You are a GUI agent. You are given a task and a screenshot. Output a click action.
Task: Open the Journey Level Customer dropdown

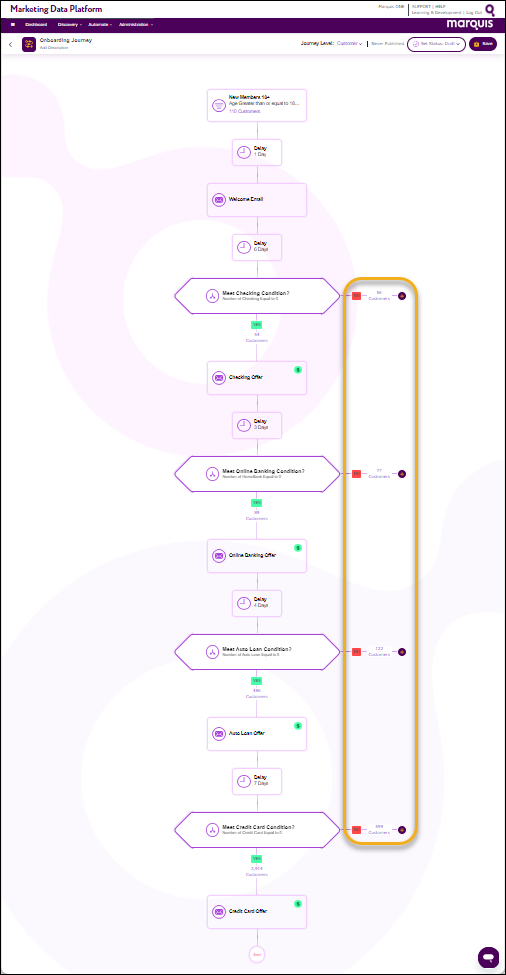(349, 44)
